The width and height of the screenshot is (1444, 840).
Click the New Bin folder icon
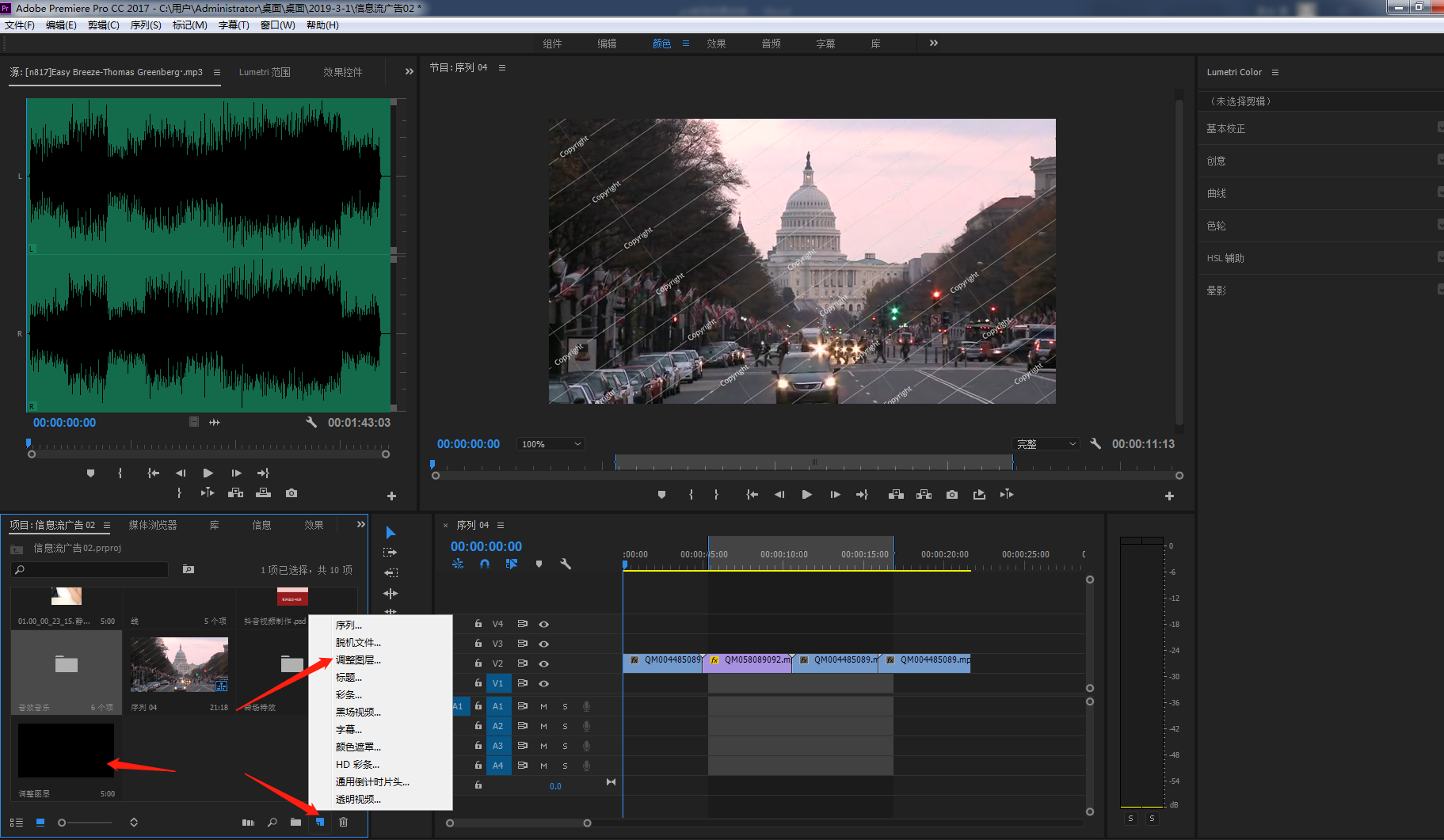[295, 823]
